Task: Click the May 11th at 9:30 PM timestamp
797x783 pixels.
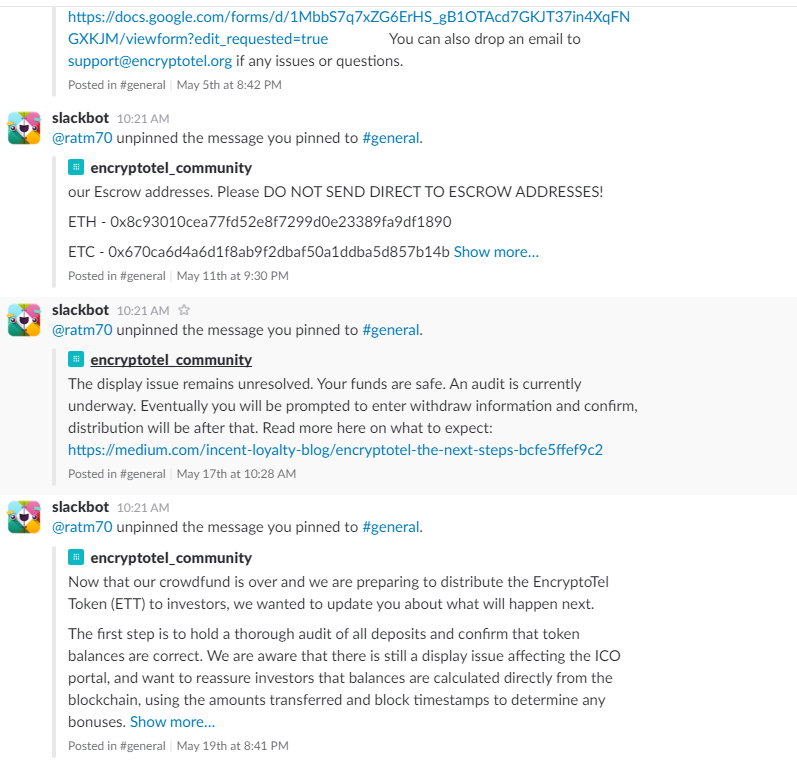Action: tap(233, 276)
